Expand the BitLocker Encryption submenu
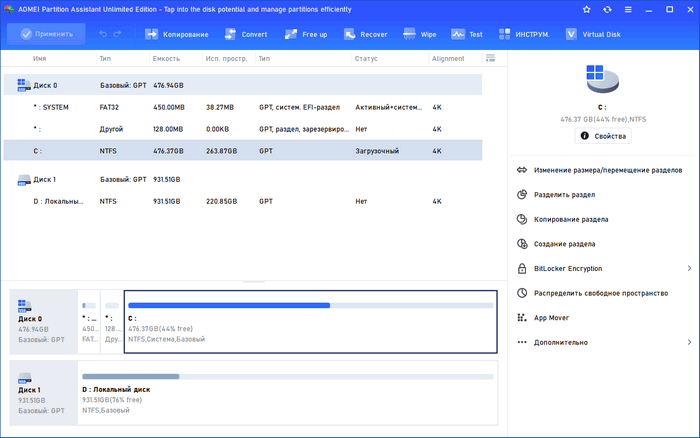The width and height of the screenshot is (700, 438). pos(689,268)
